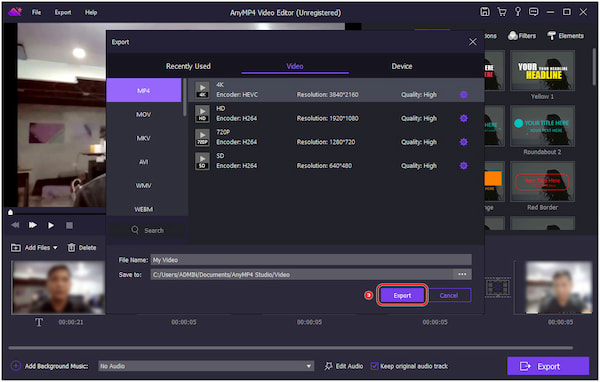Click the File Name input field

311,260
